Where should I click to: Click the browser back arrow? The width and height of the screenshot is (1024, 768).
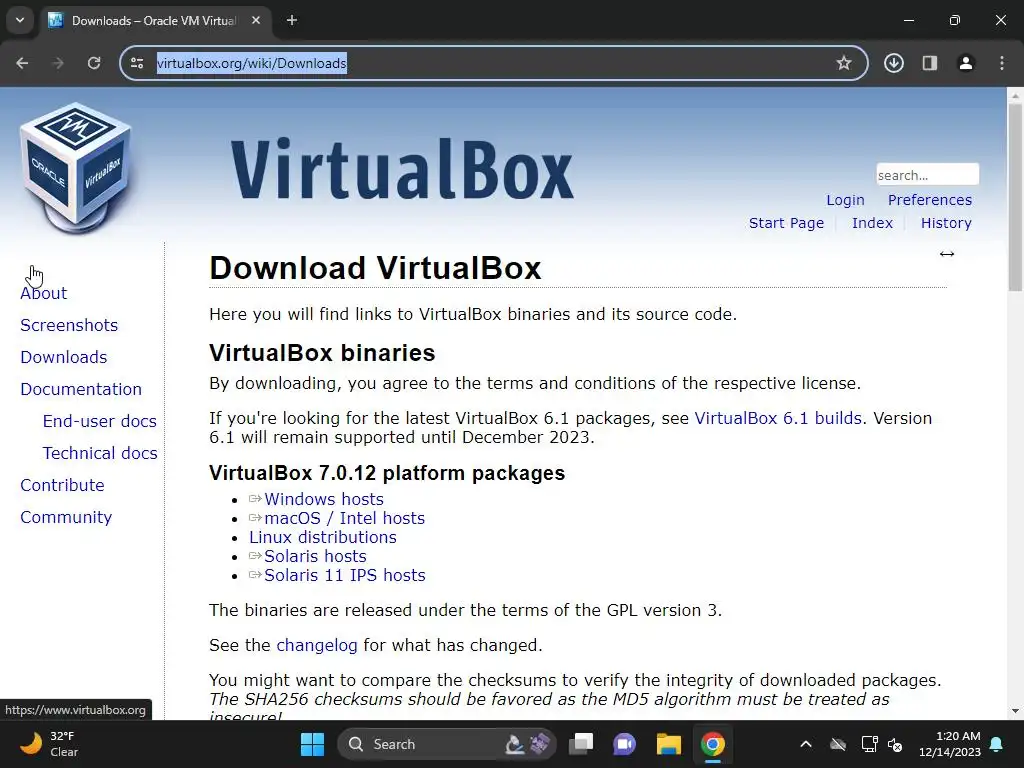22,63
